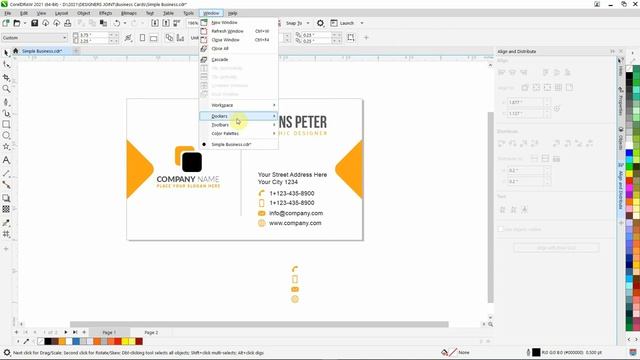Select Simple Business.cdr in Window menu
Image resolution: width=640 pixels, height=360 pixels.
coord(238,144)
